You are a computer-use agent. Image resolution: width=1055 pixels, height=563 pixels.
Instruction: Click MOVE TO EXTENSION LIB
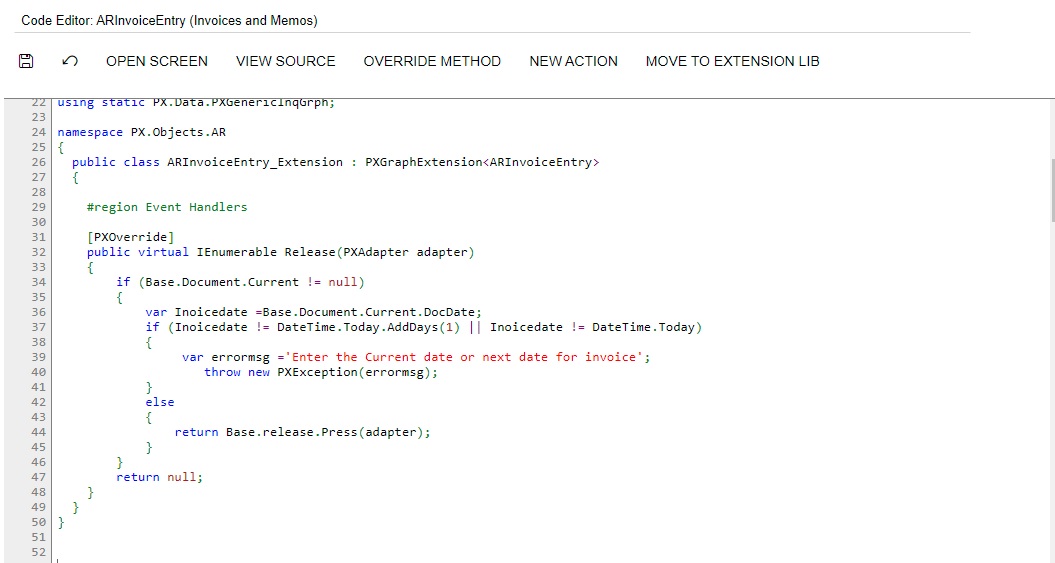tap(732, 61)
